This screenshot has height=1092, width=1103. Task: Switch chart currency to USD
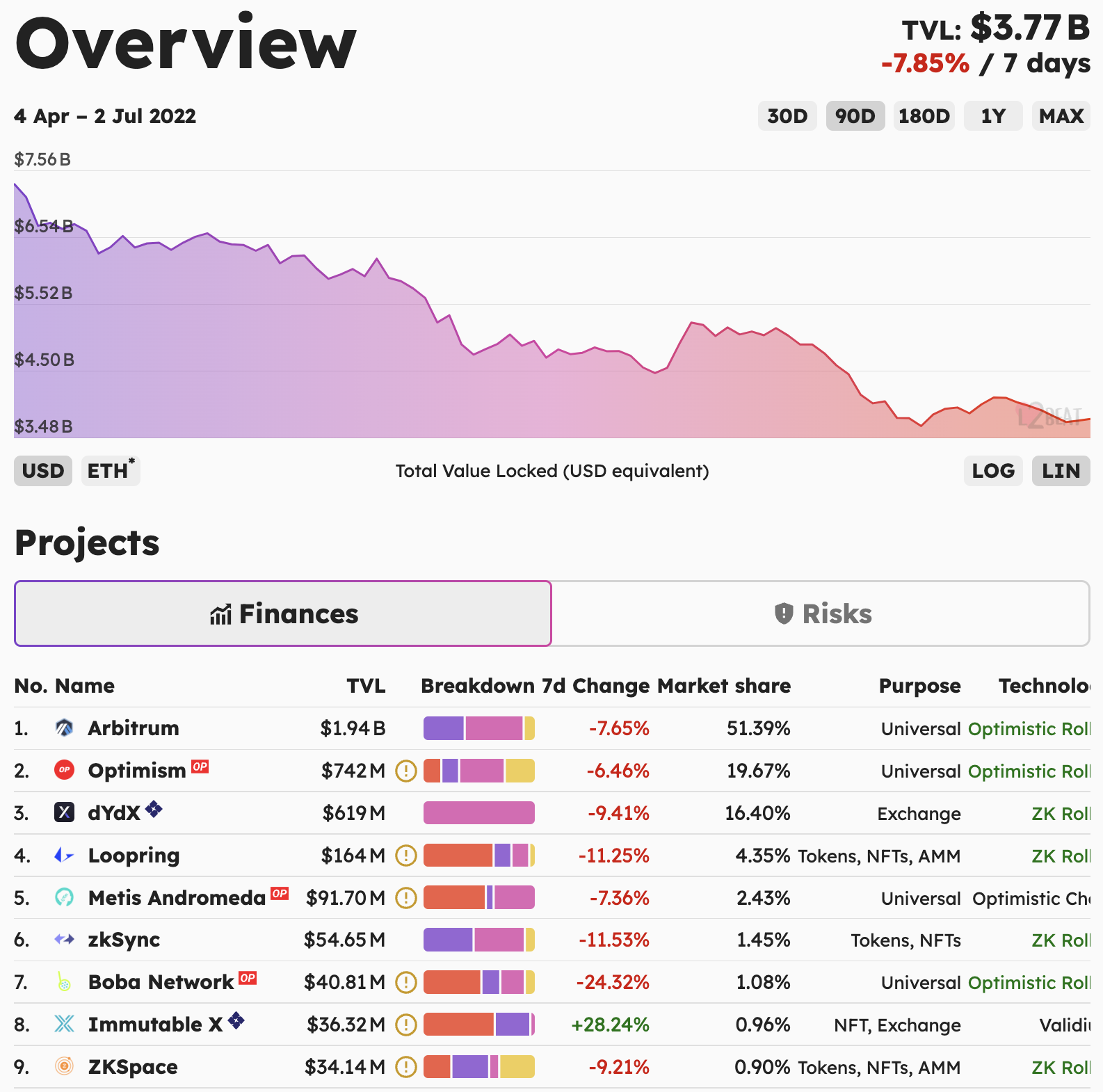coord(43,471)
